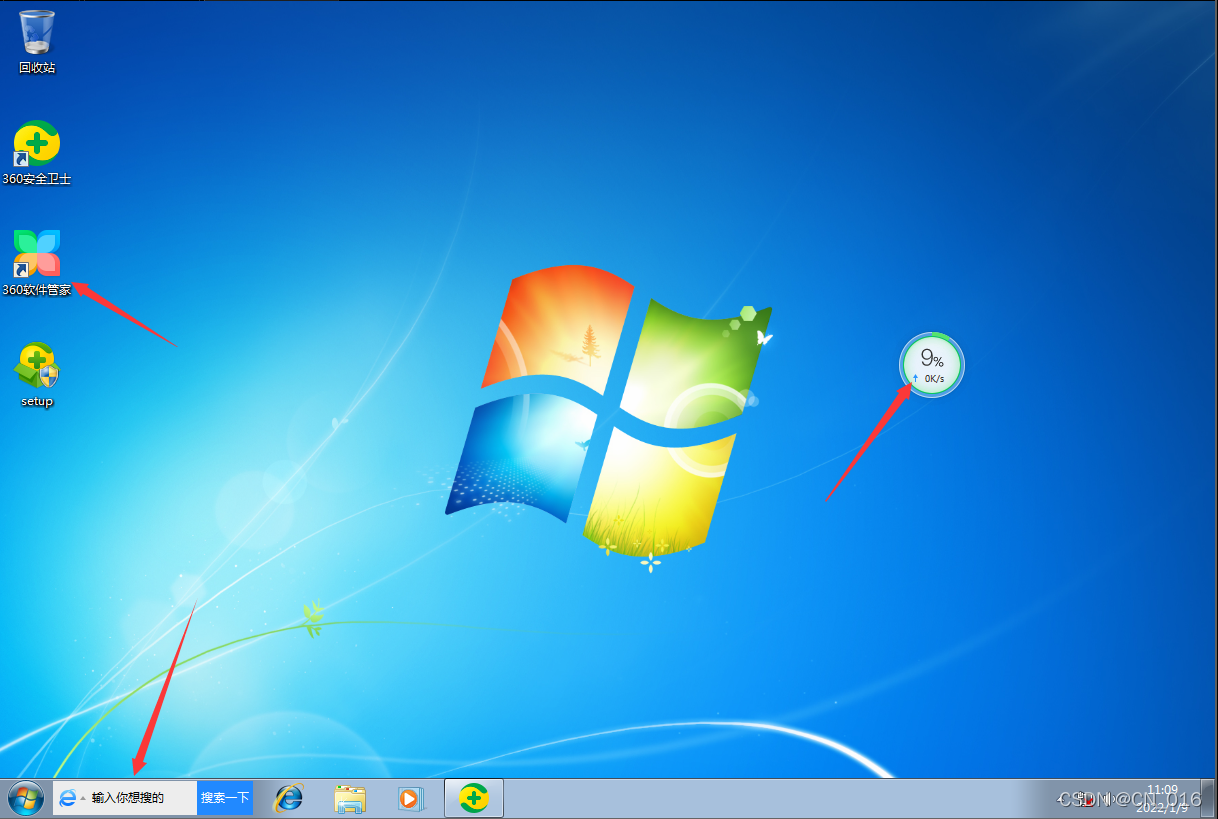
Task: Launch Windows Media Player from the taskbar
Action: (410, 798)
